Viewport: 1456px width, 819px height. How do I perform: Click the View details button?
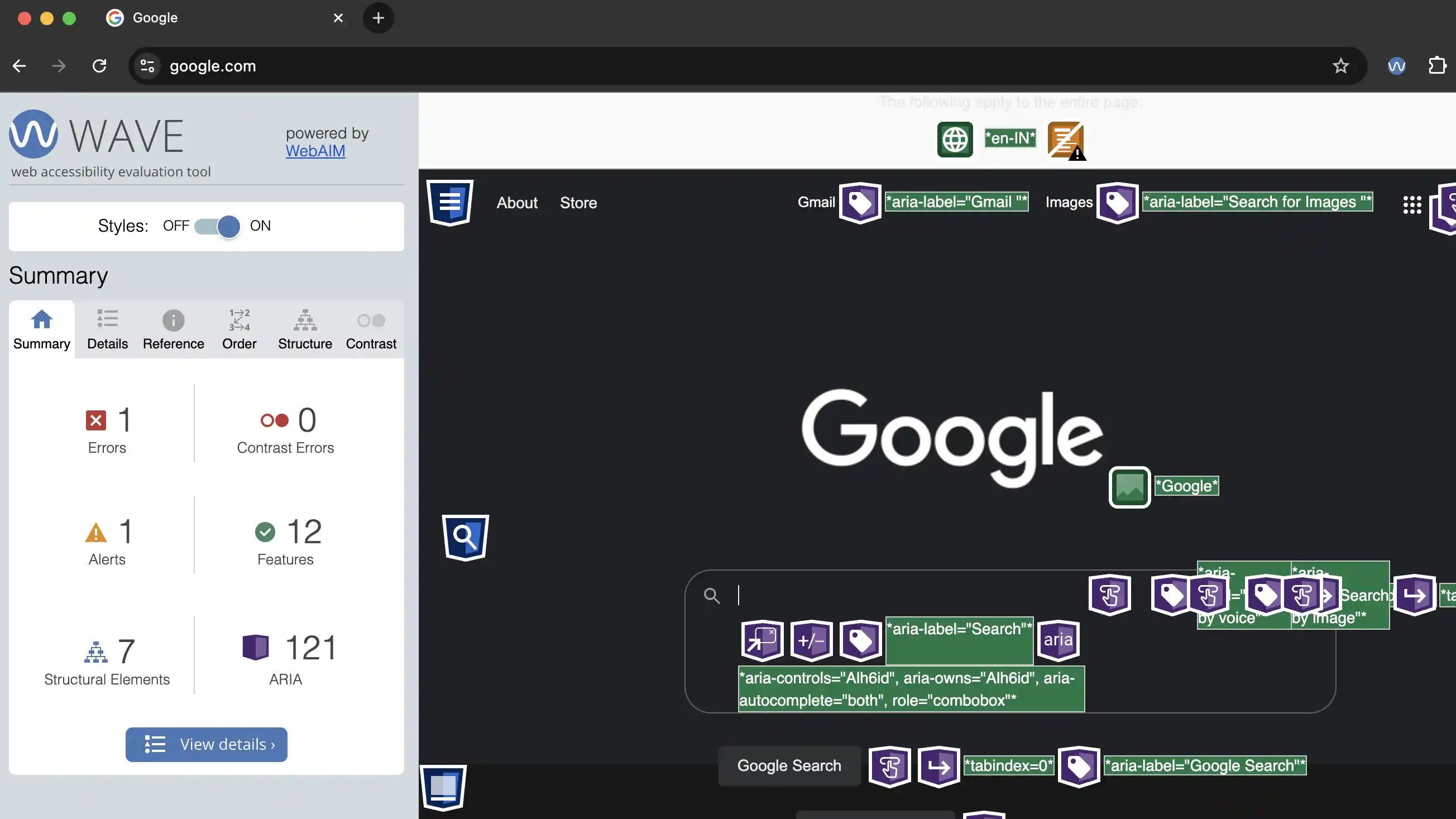(207, 744)
